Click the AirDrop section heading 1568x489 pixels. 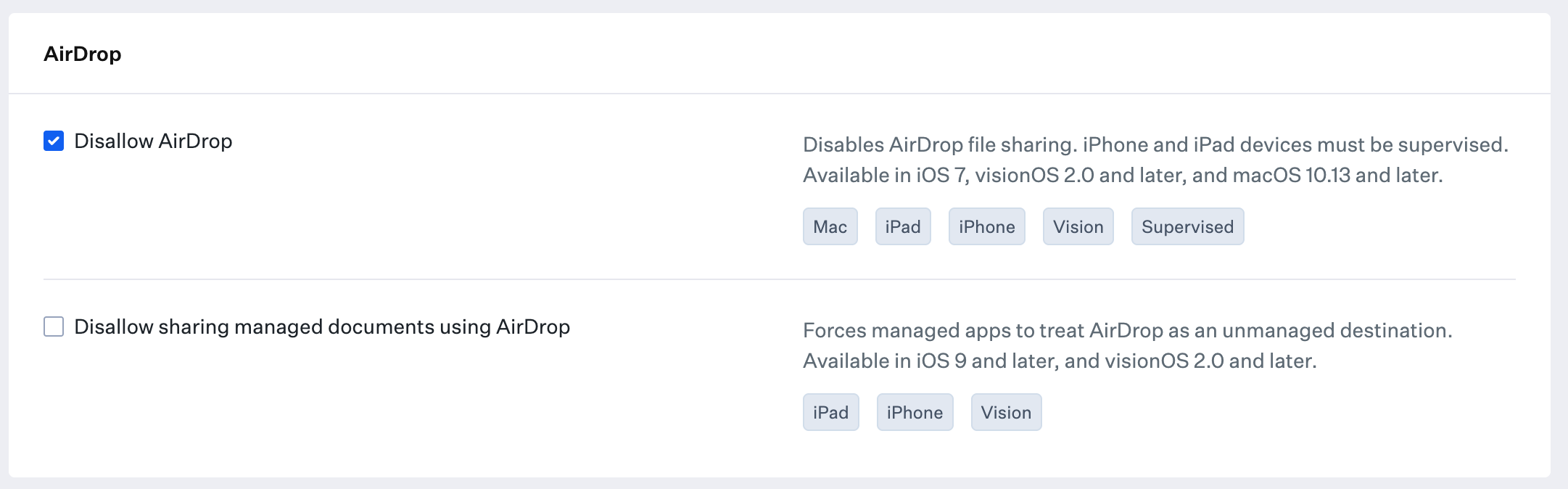click(x=83, y=54)
